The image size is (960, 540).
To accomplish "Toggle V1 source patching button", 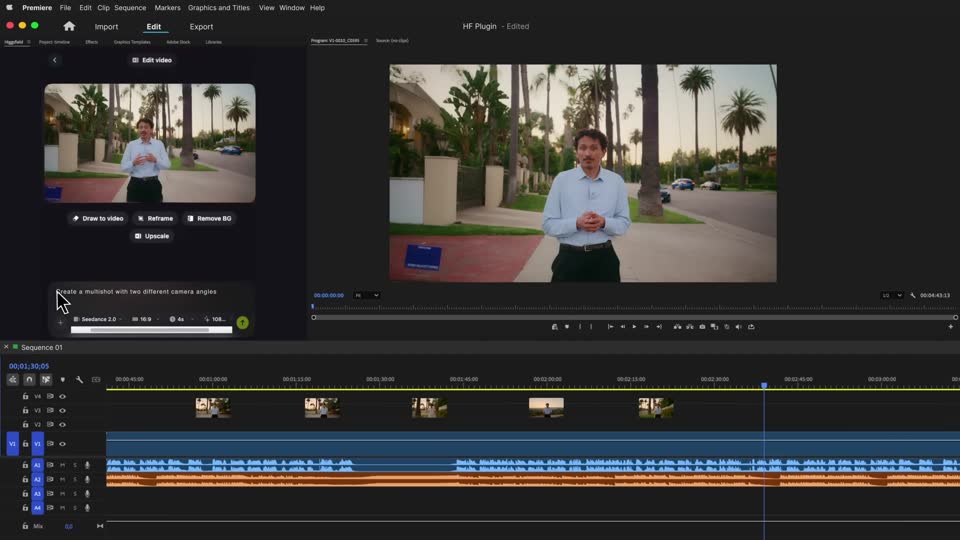I will pyautogui.click(x=12, y=444).
